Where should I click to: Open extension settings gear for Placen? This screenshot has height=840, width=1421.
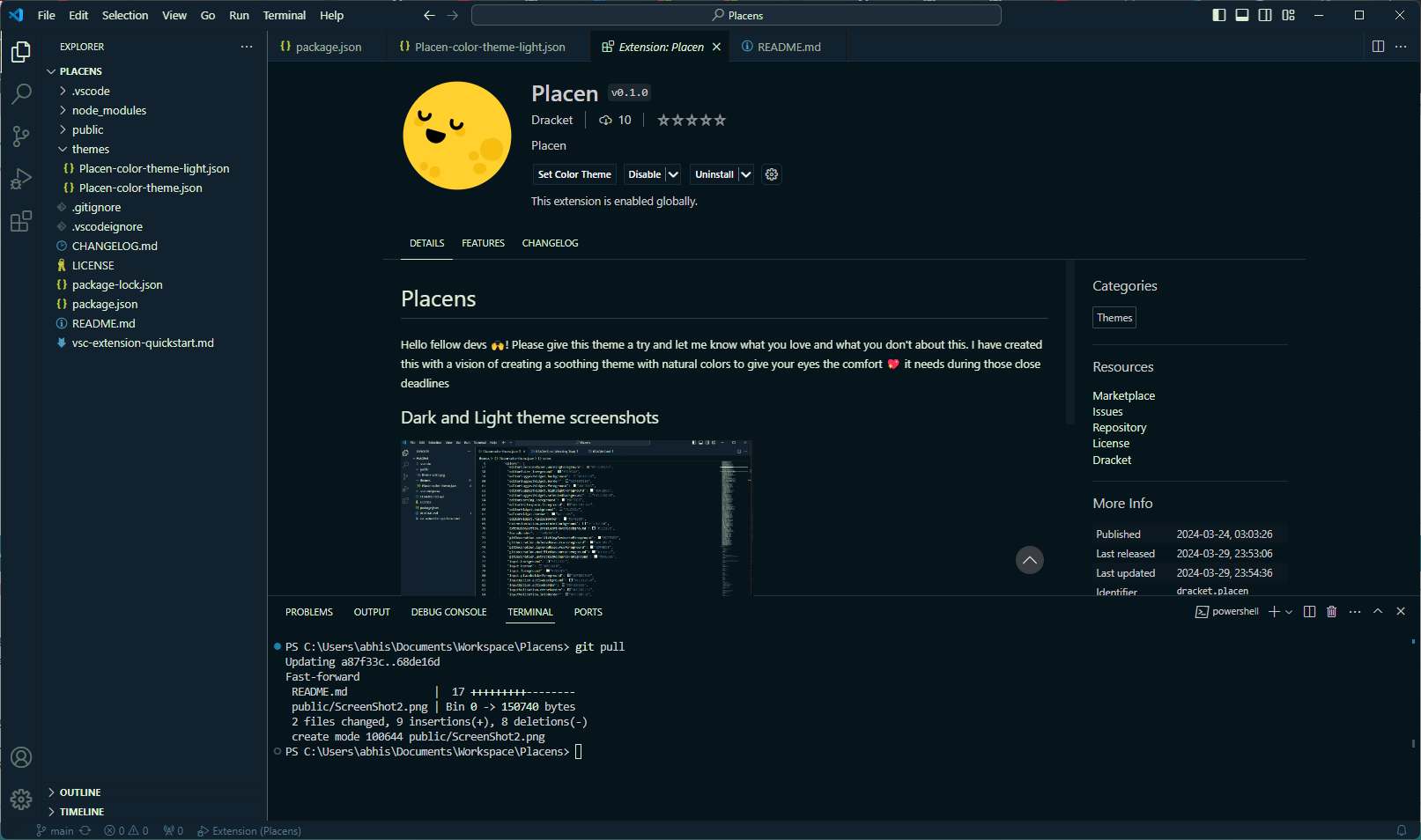point(772,174)
